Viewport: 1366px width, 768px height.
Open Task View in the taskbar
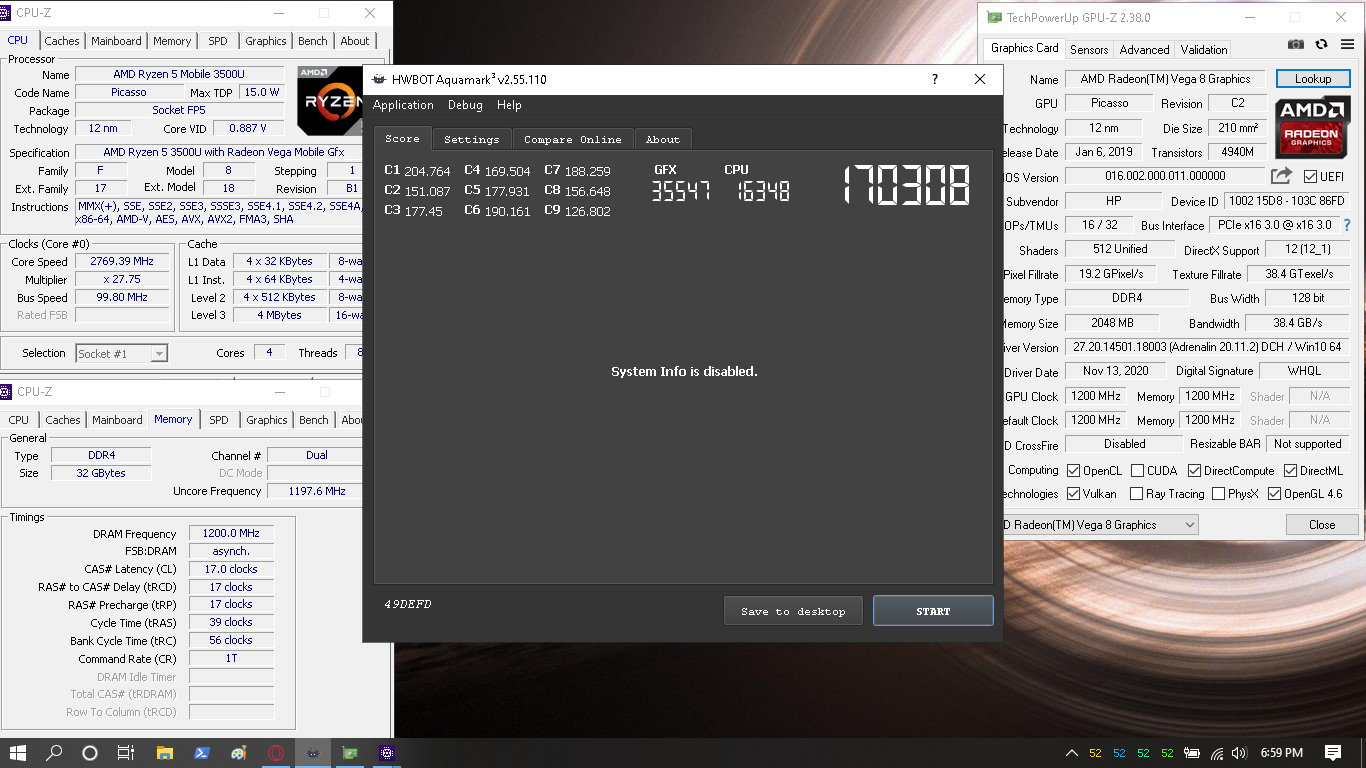[126, 753]
